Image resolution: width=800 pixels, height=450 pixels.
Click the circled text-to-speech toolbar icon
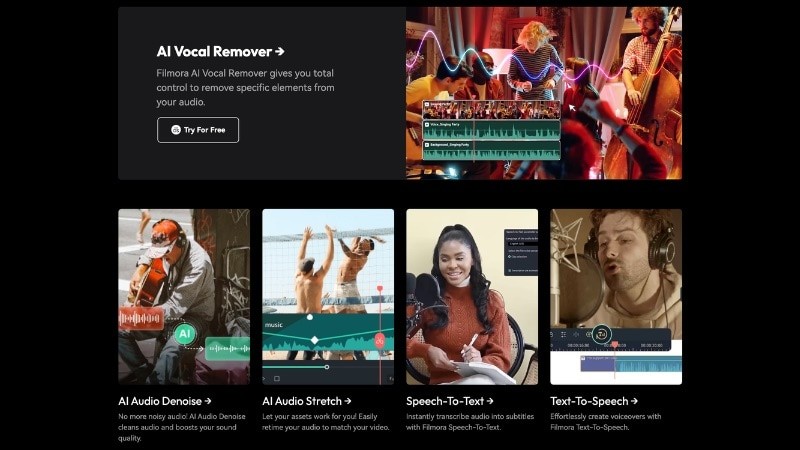point(601,335)
